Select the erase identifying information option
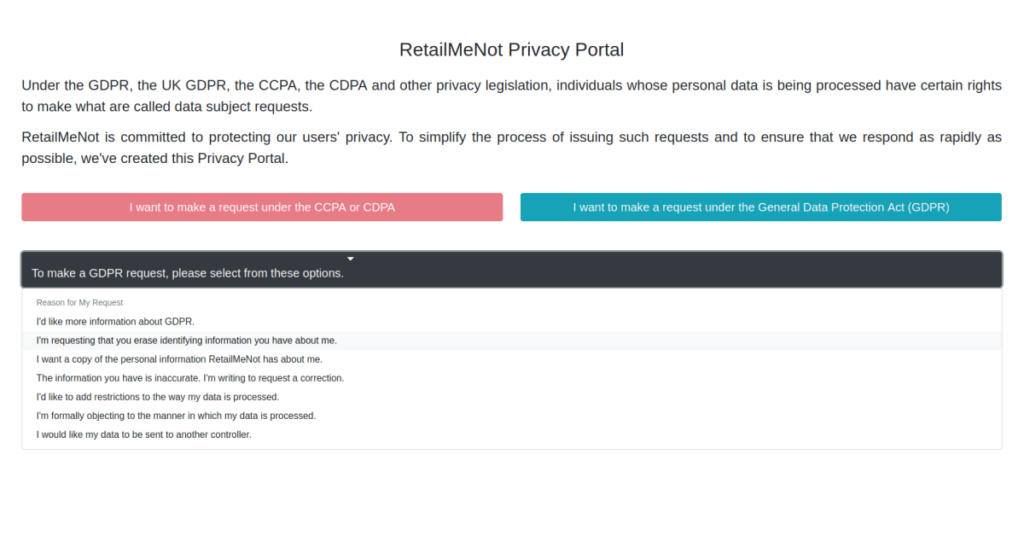The image size is (1024, 536). click(x=186, y=340)
